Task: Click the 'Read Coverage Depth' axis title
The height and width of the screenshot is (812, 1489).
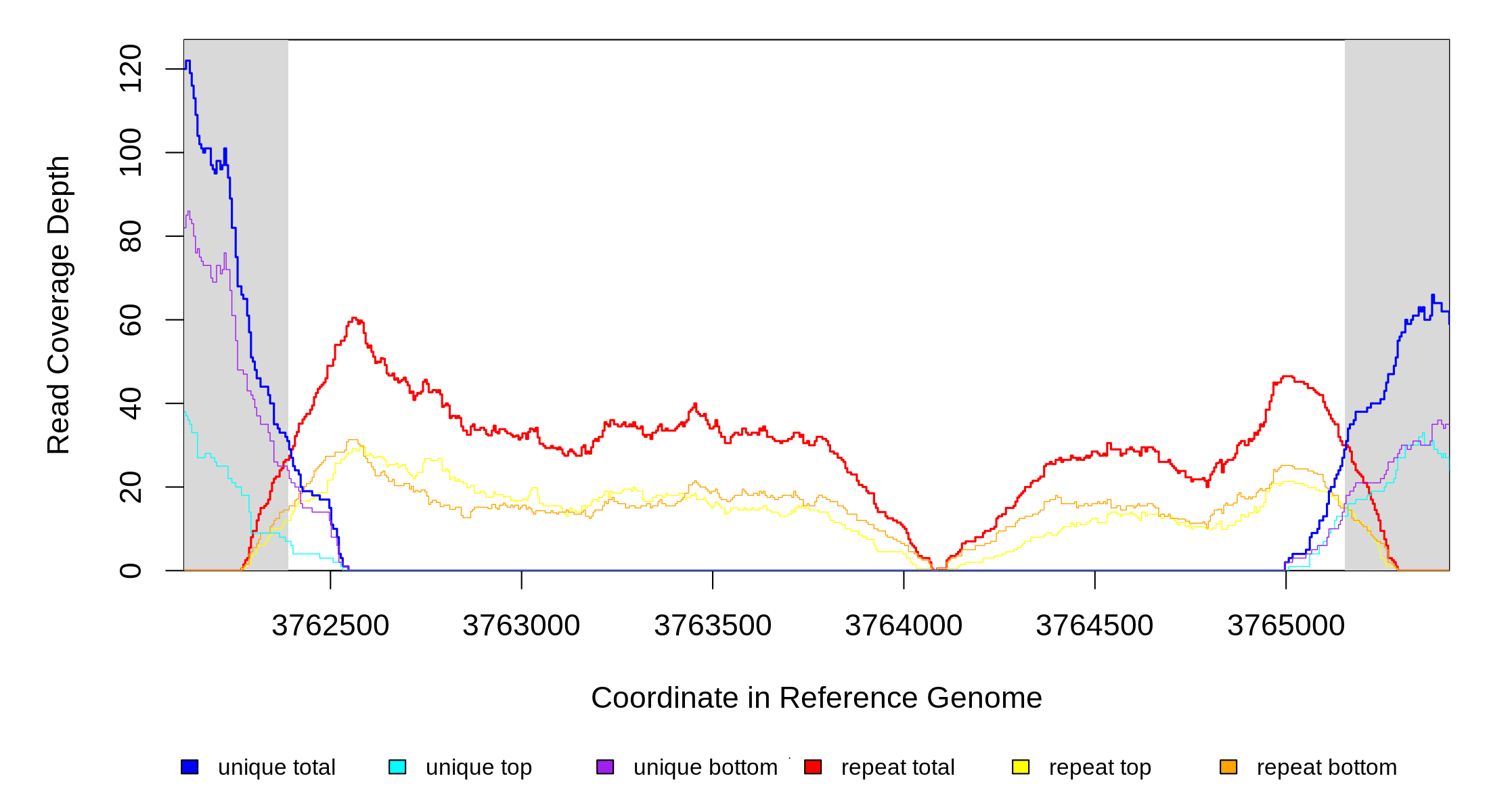Action: [x=58, y=304]
